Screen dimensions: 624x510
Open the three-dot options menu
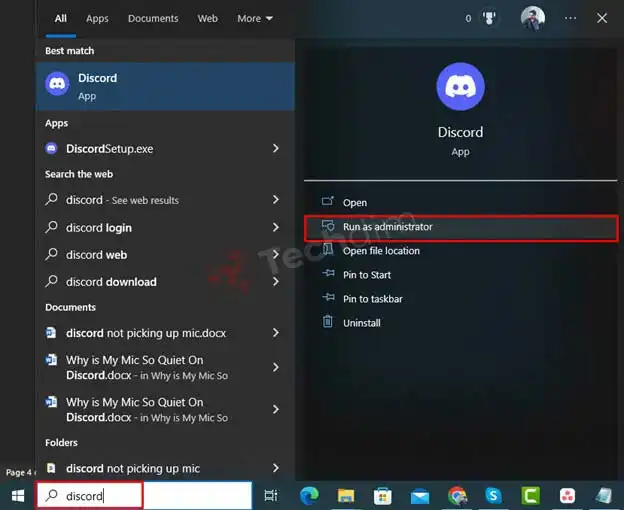point(570,18)
